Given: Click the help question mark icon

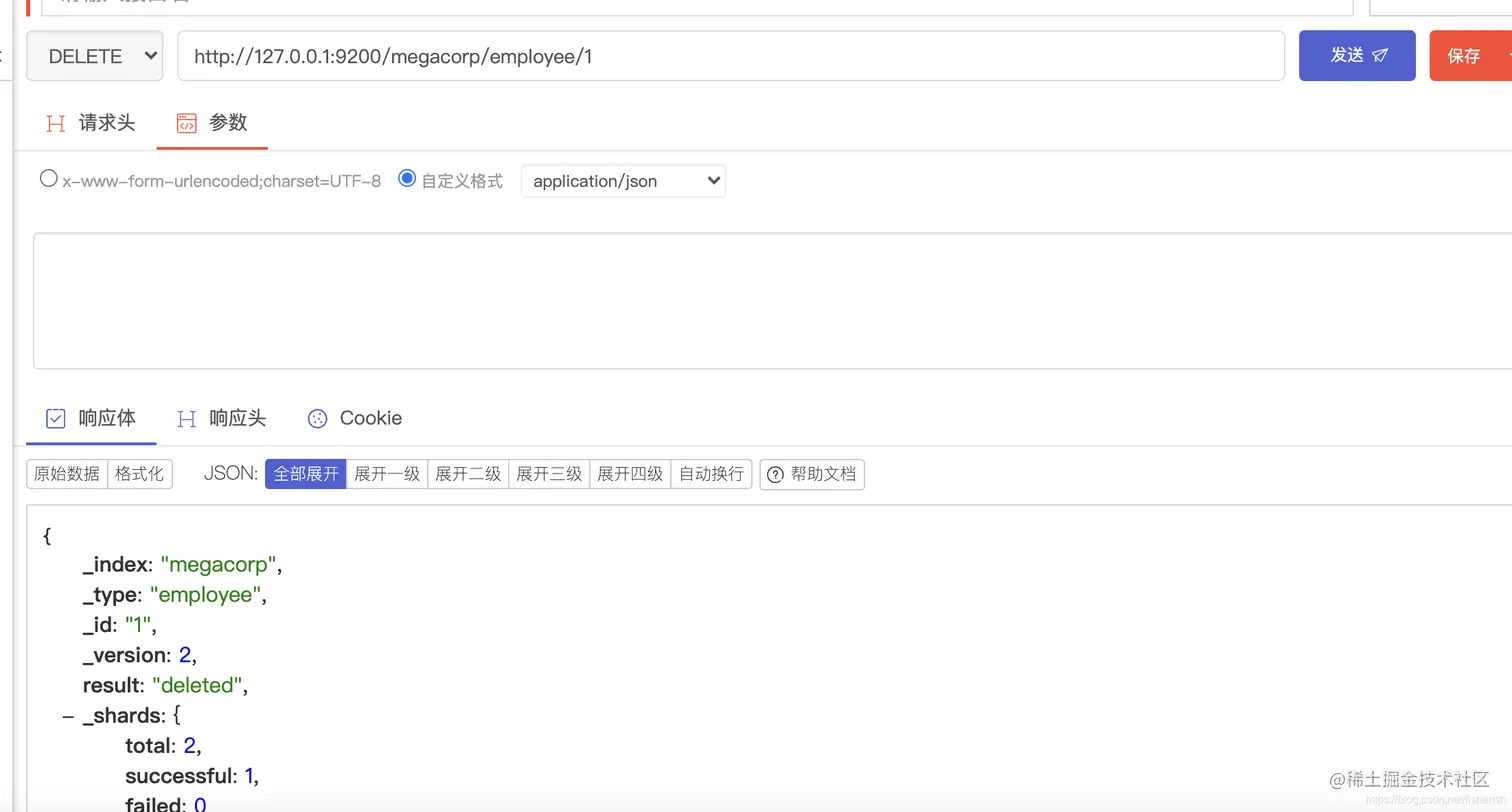Looking at the screenshot, I should (775, 475).
